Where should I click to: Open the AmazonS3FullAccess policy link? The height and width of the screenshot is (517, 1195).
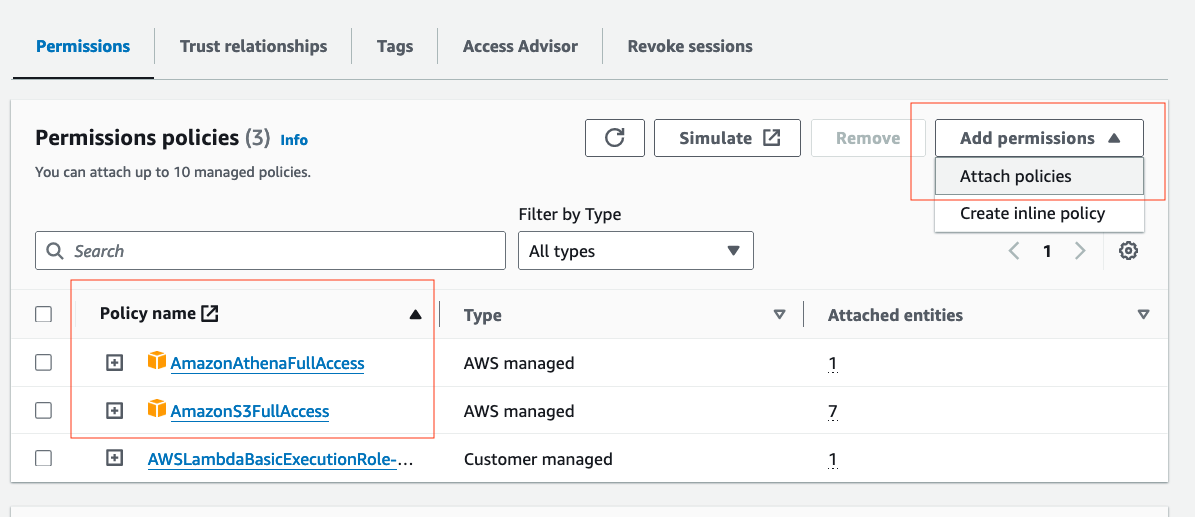pyautogui.click(x=250, y=411)
